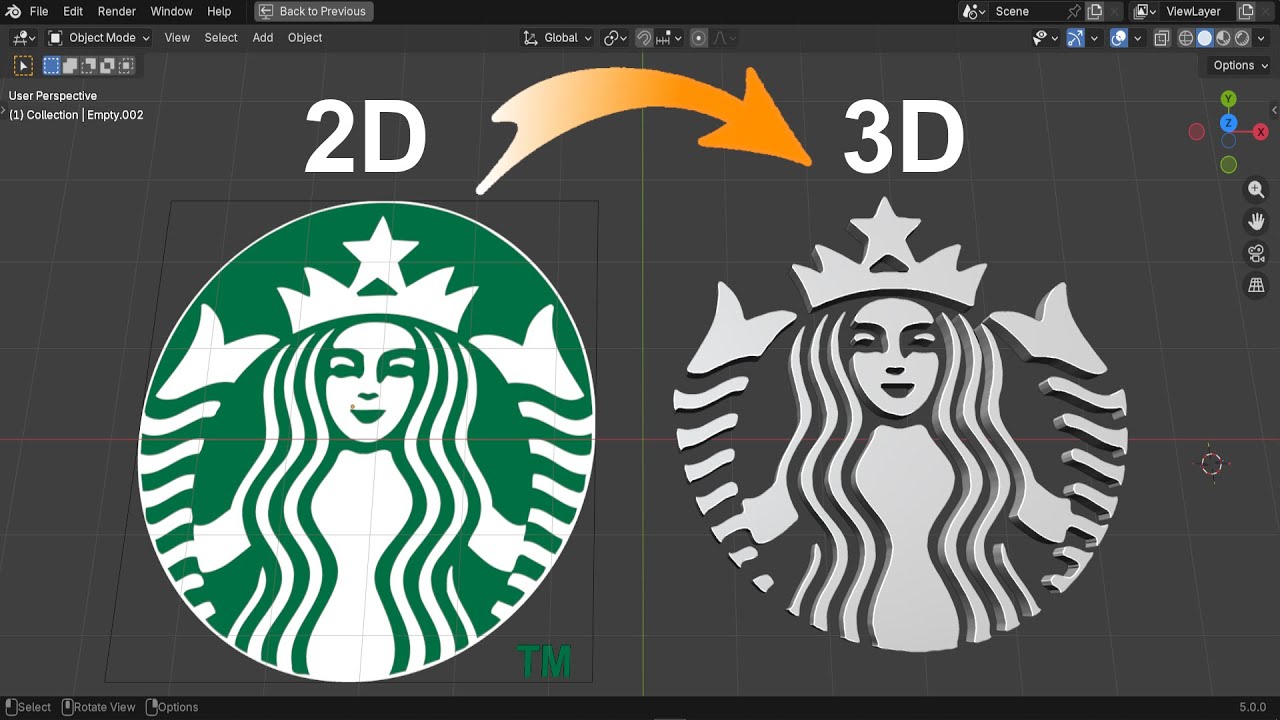Toggle snapping with the magnet icon
Screen dimensions: 1280x720
tap(645, 37)
